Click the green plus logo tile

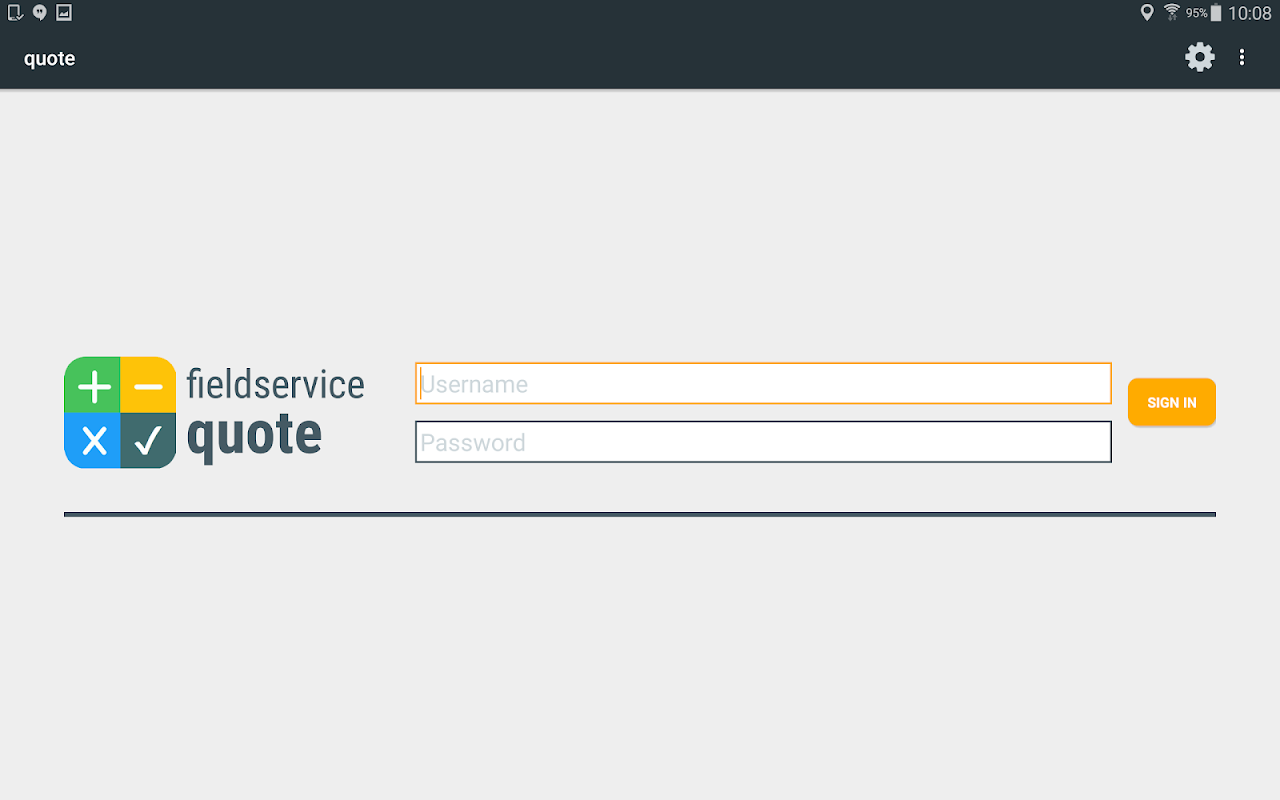[93, 386]
